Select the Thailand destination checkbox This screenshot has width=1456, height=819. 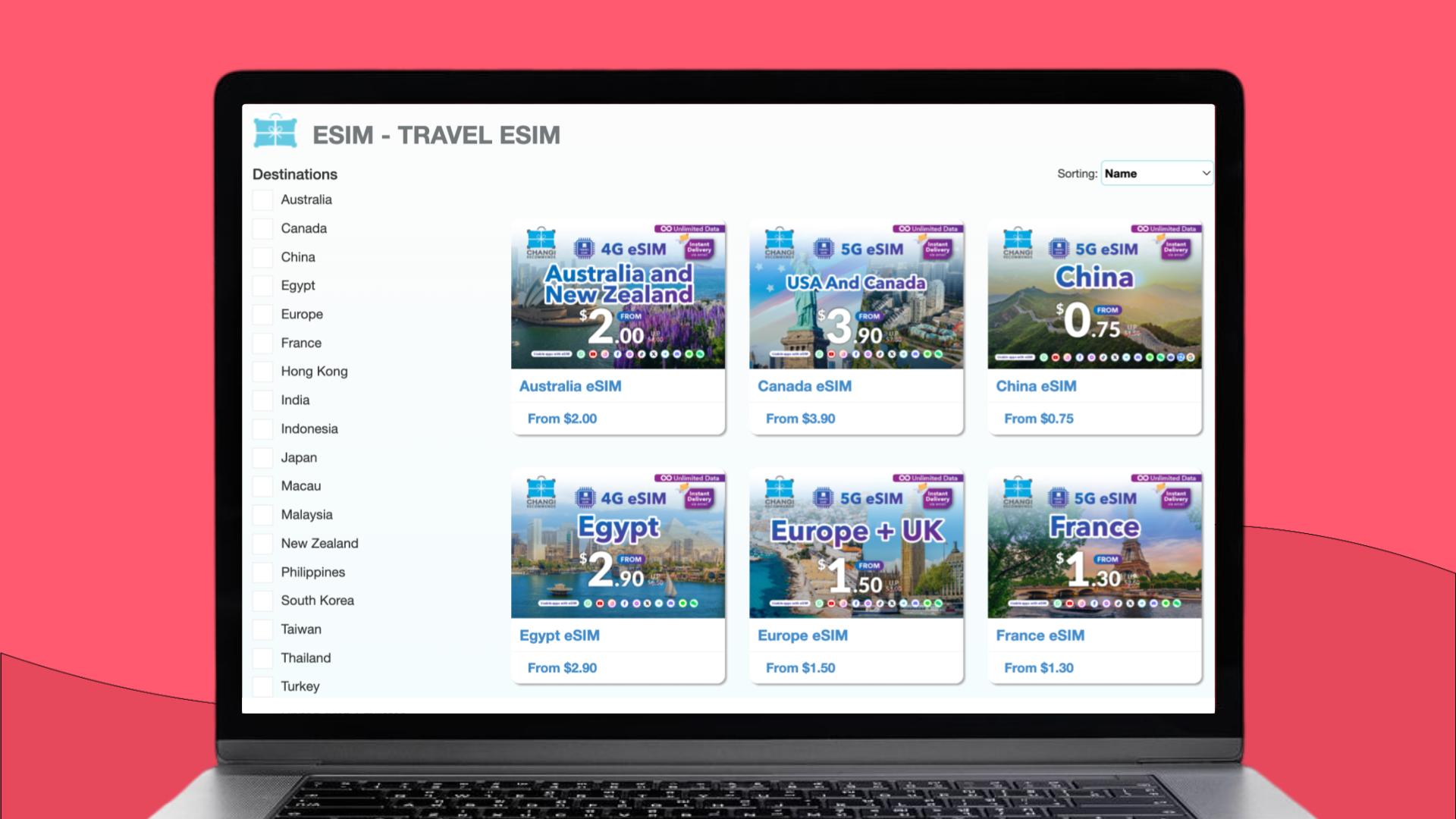pos(262,657)
